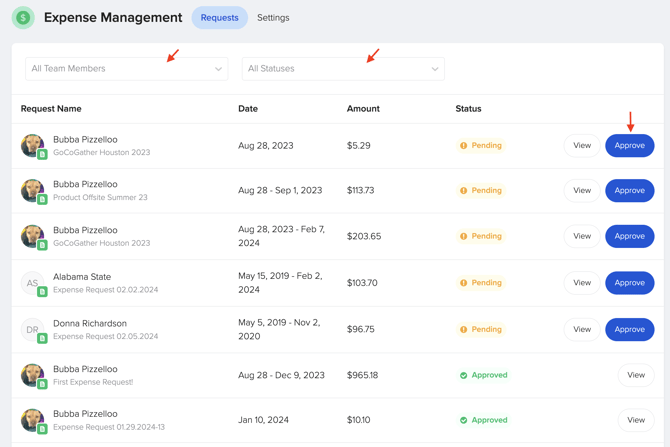Click the green dollar Expense Management logo
Viewport: 670px width, 447px height.
tap(23, 18)
